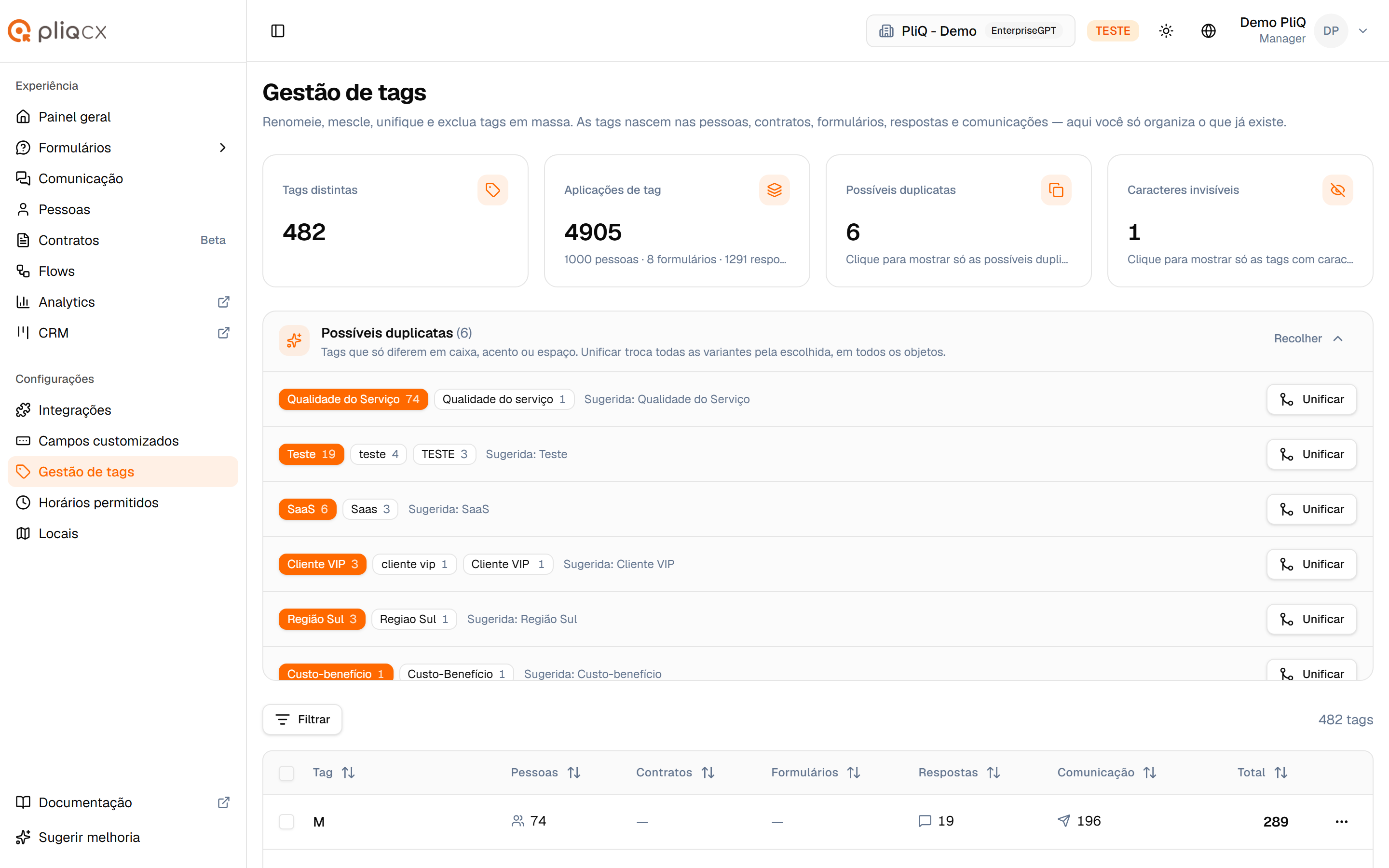Viewport: 1389px width, 868px height.
Task: Select the TESTE uppercase variant chip
Action: click(x=444, y=454)
